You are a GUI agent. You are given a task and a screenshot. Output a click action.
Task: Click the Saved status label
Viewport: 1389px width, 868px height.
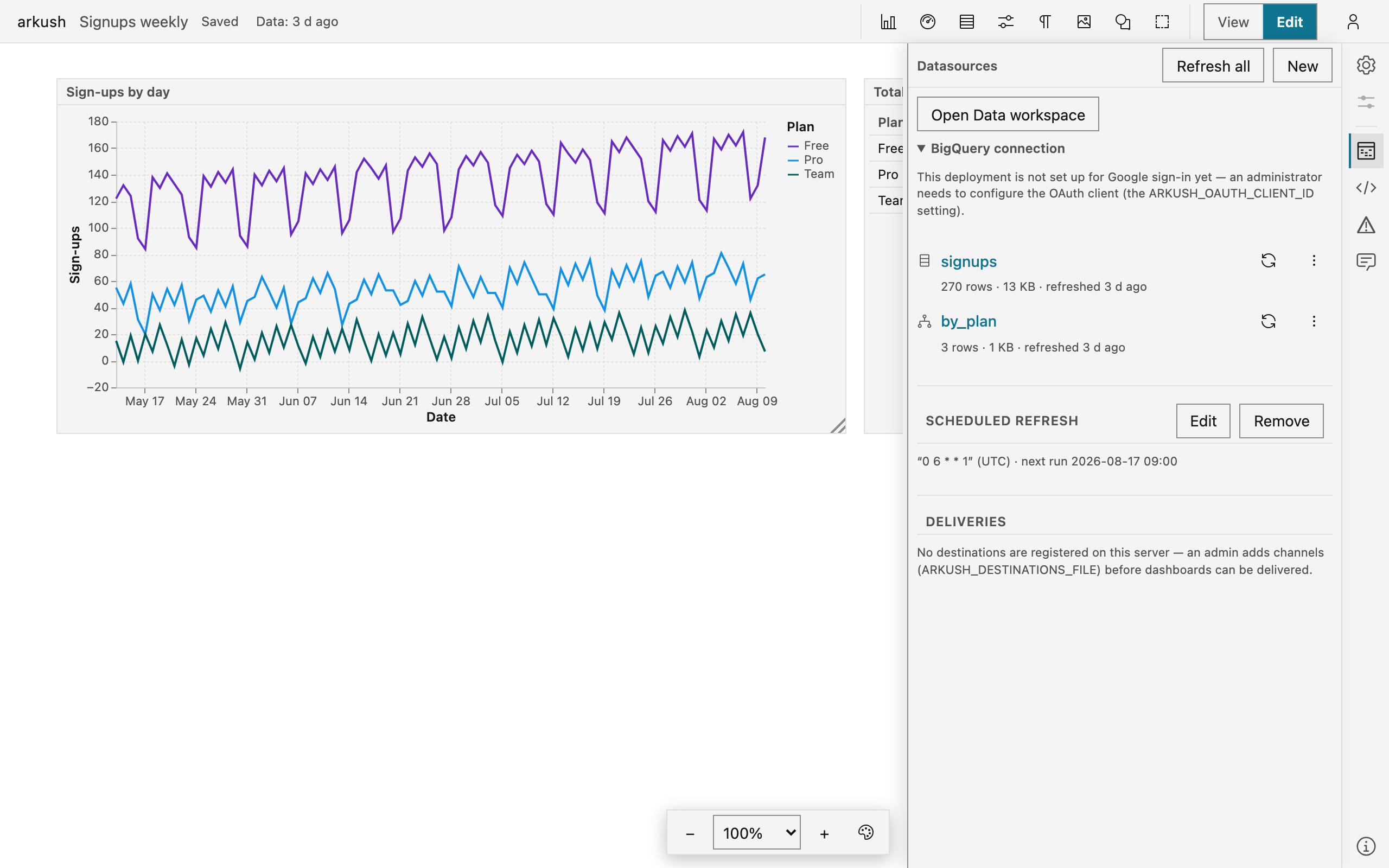click(219, 22)
